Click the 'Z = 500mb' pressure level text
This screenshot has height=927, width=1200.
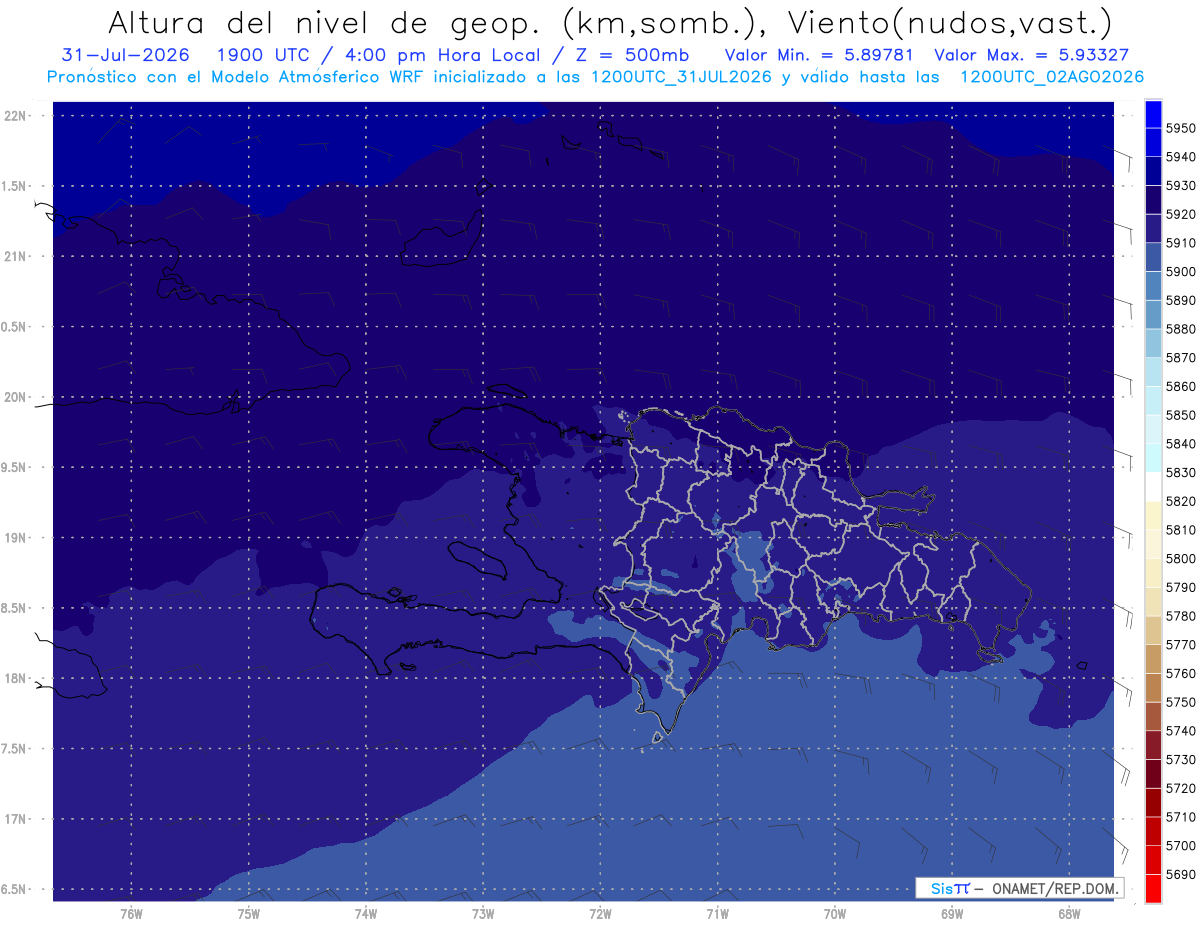point(629,55)
